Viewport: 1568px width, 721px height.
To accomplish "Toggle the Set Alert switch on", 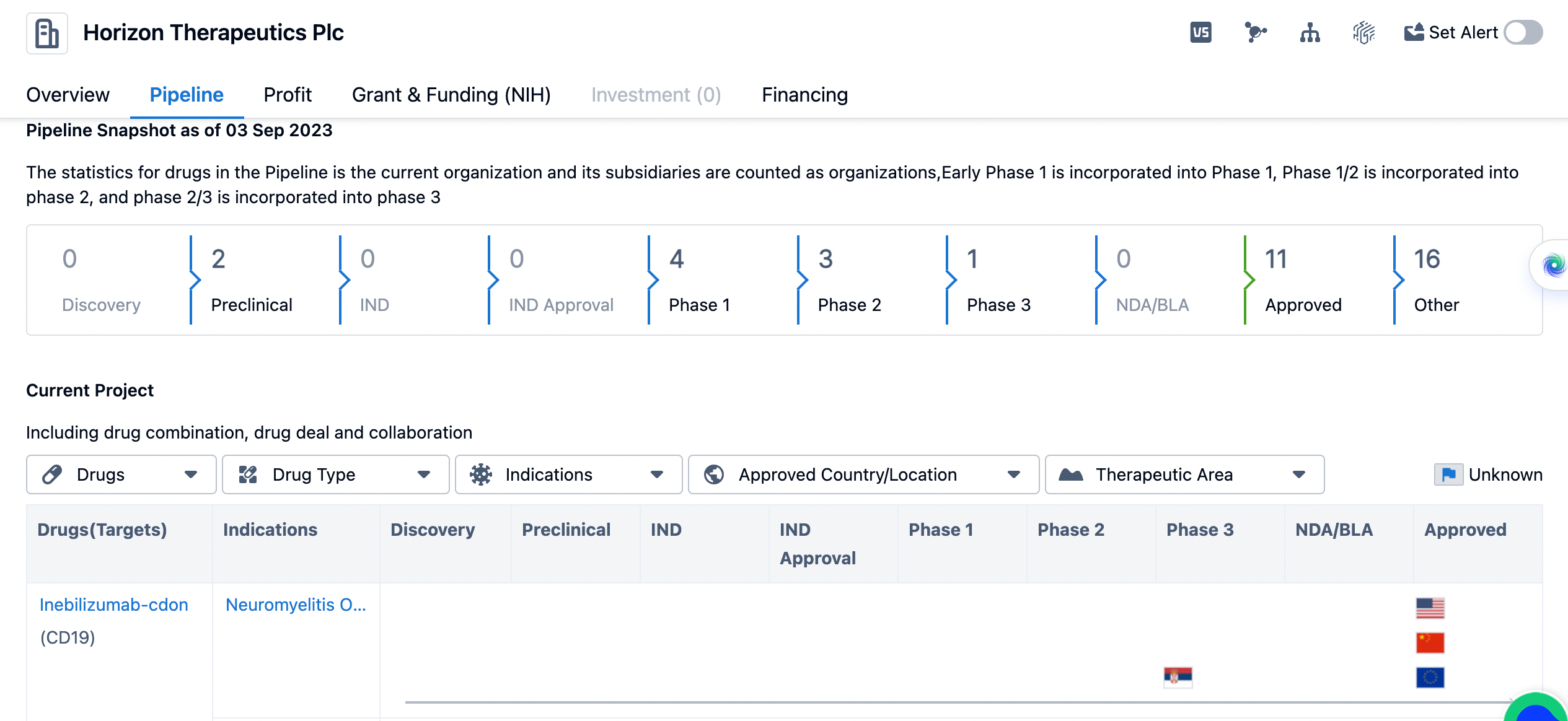I will (x=1523, y=32).
